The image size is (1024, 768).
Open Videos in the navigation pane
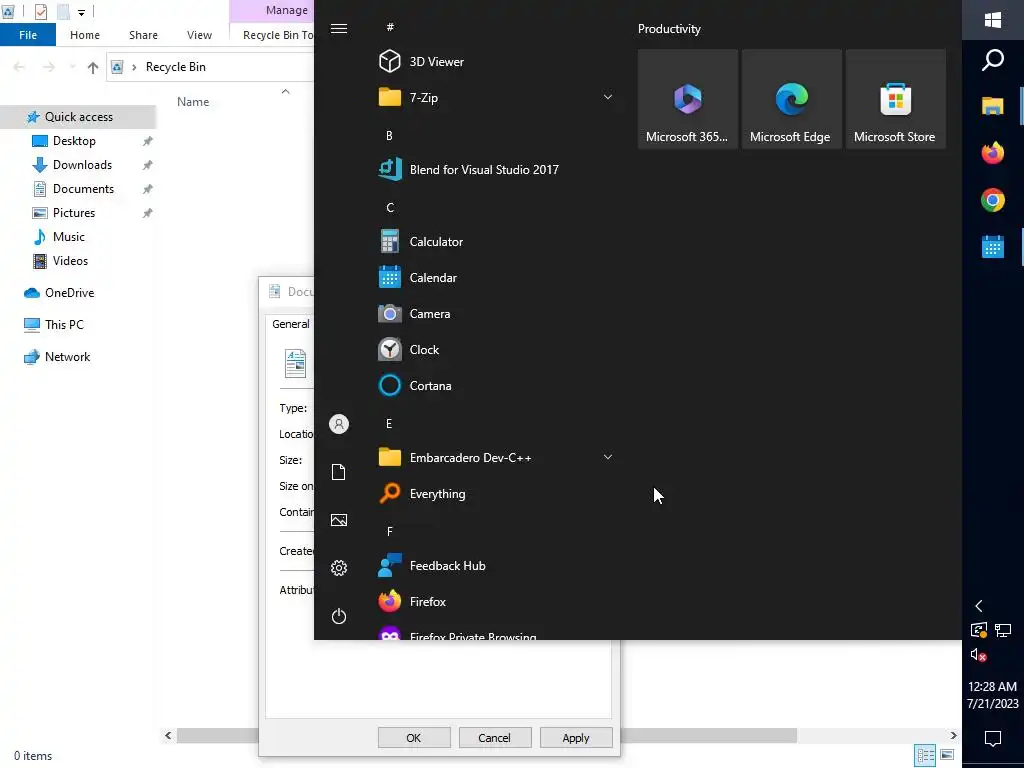tap(70, 261)
